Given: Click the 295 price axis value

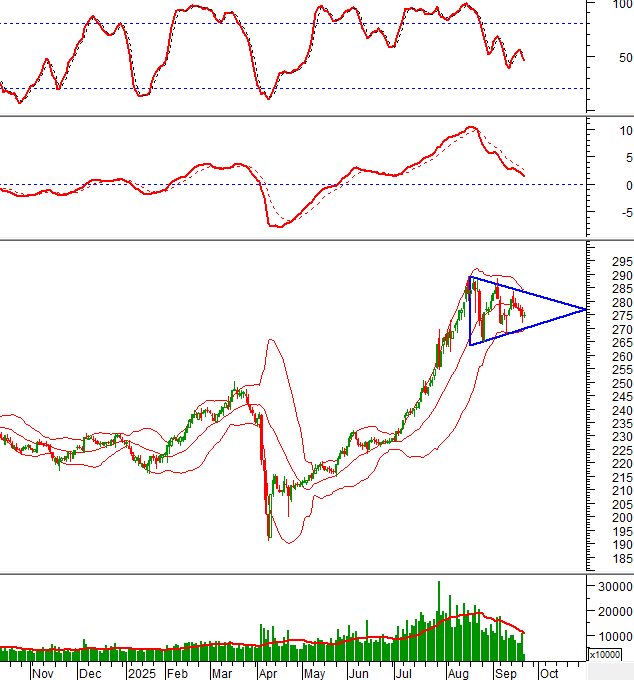Looking at the screenshot, I should click(622, 262).
